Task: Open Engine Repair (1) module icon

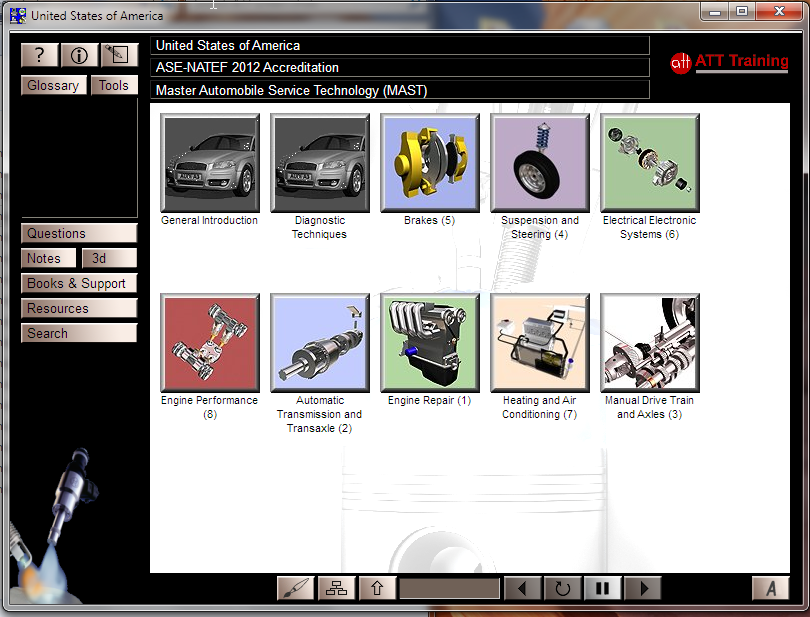Action: click(430, 343)
